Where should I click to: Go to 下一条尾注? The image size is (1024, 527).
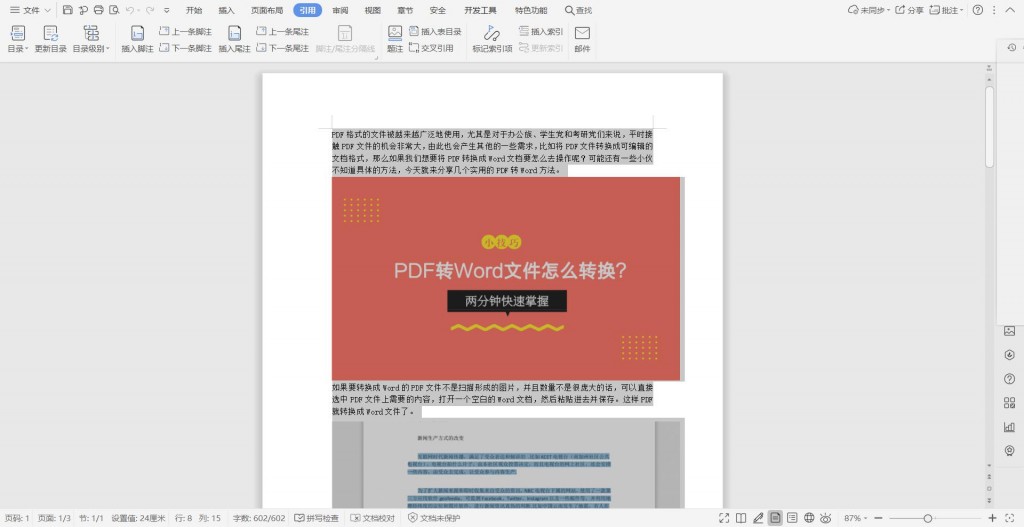283,48
